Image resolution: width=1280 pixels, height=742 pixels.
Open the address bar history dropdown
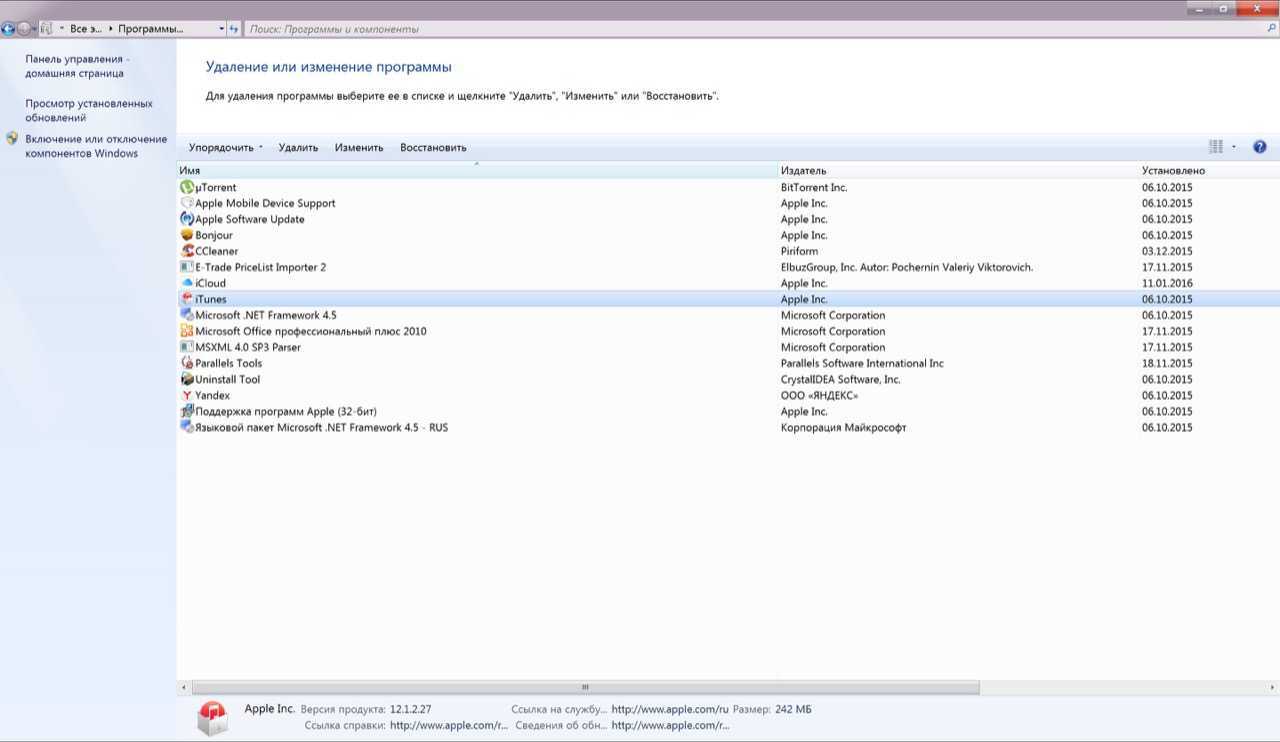(x=221, y=29)
